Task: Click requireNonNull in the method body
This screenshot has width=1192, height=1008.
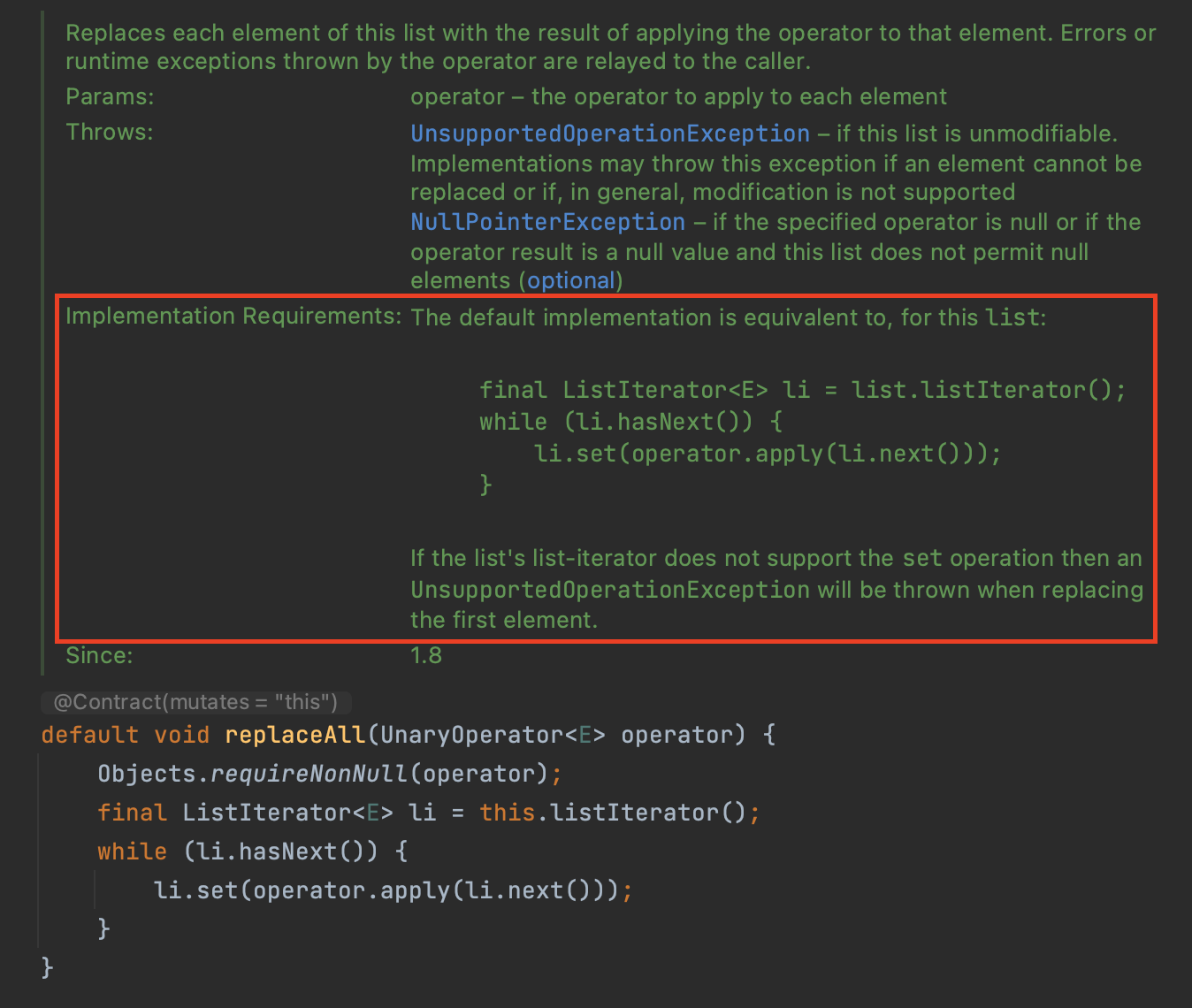Action: pyautogui.click(x=309, y=774)
